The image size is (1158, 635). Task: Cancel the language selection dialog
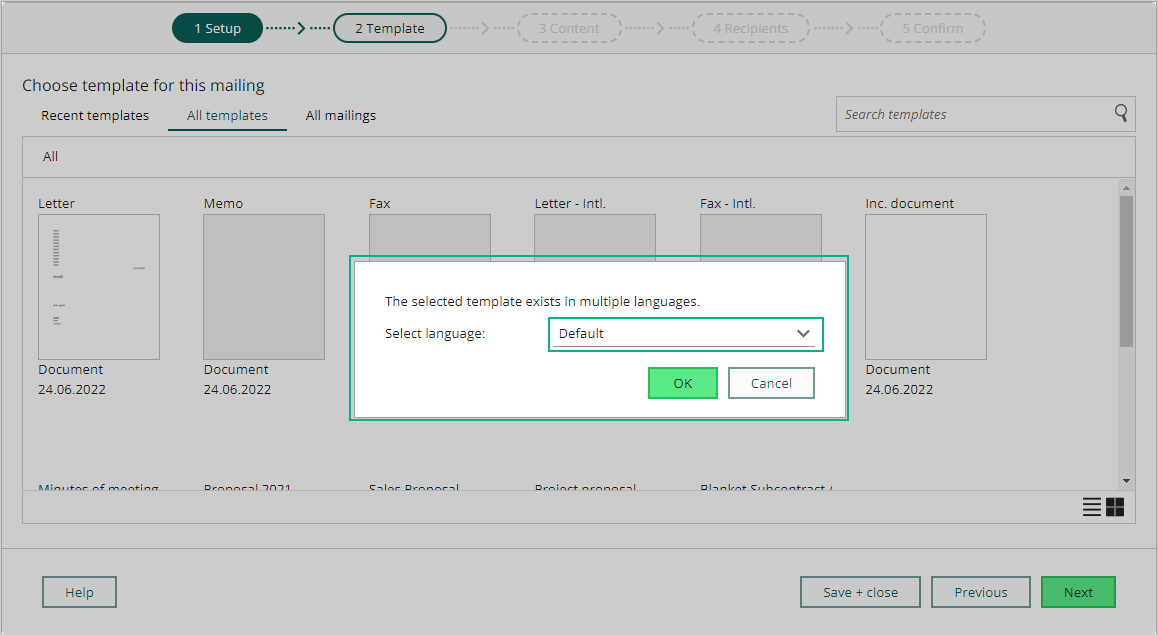771,383
